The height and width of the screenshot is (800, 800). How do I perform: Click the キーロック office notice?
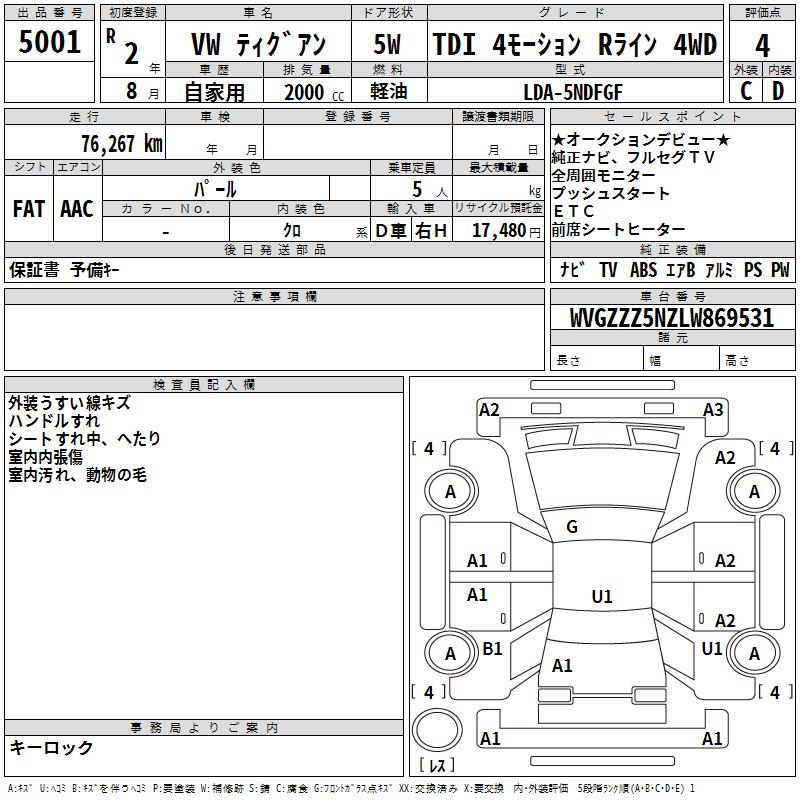[x=51, y=747]
